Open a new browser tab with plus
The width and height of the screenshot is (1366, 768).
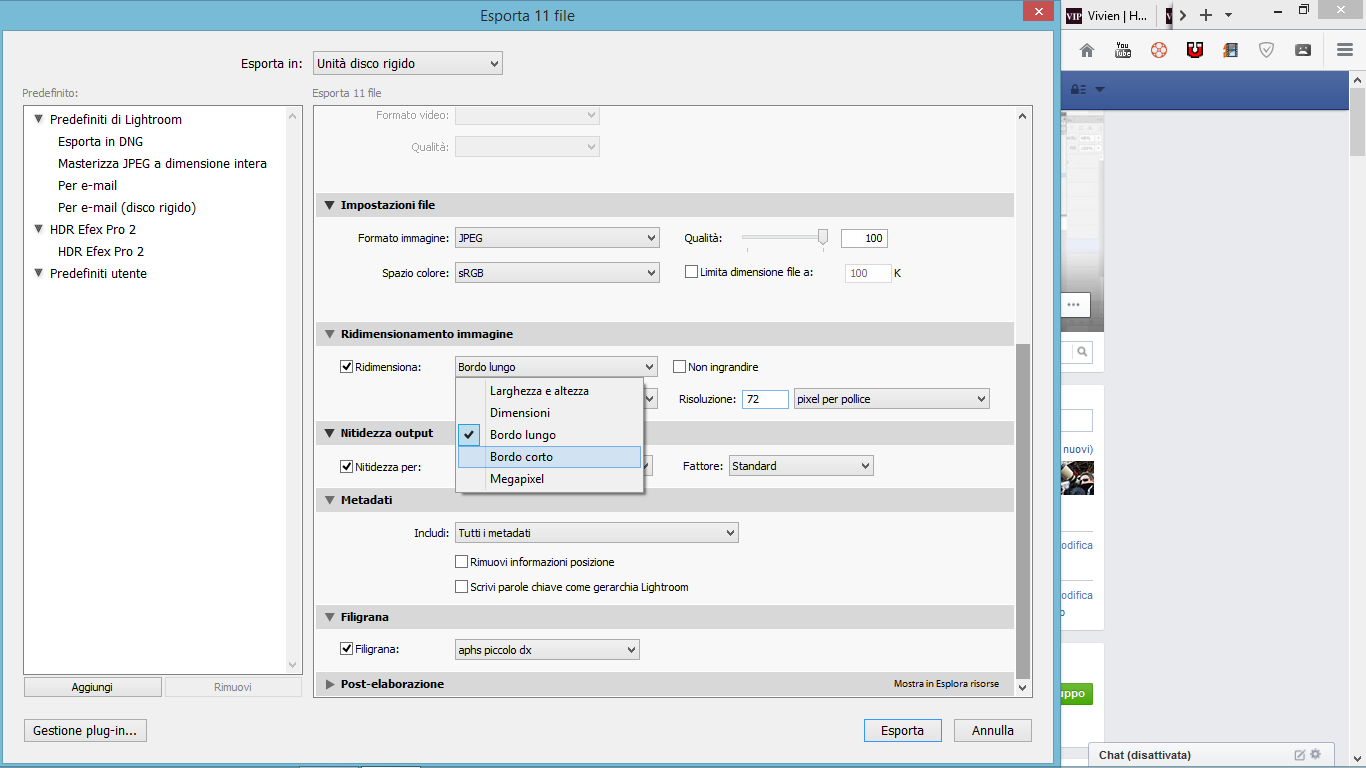(x=1206, y=15)
